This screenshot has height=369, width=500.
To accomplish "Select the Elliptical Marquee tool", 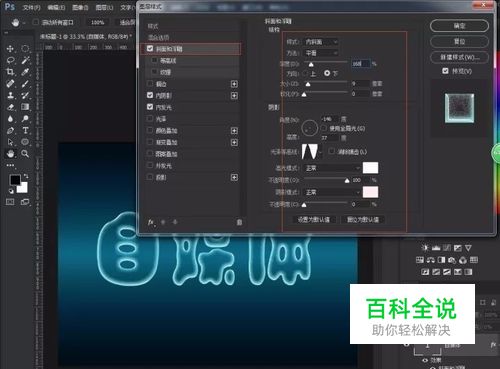I will (25, 49).
